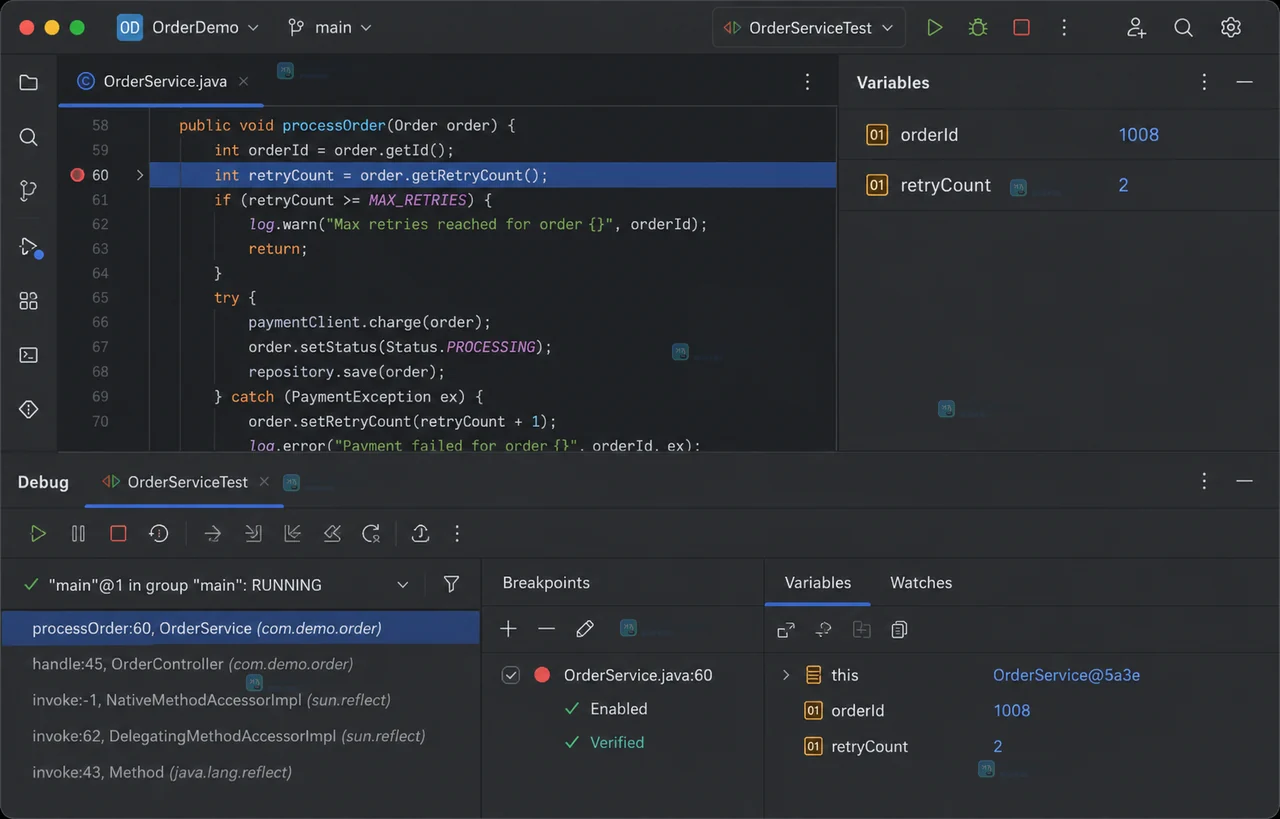Open Debug panel options kebab menu
The height and width of the screenshot is (819, 1280).
[x=1204, y=482]
